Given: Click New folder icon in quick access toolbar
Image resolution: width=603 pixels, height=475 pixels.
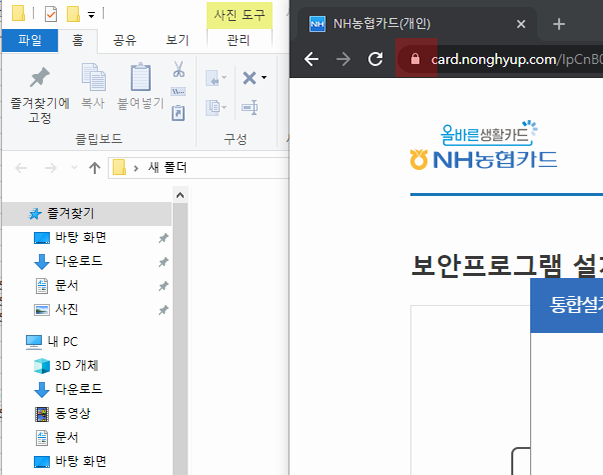Looking at the screenshot, I should (73, 14).
